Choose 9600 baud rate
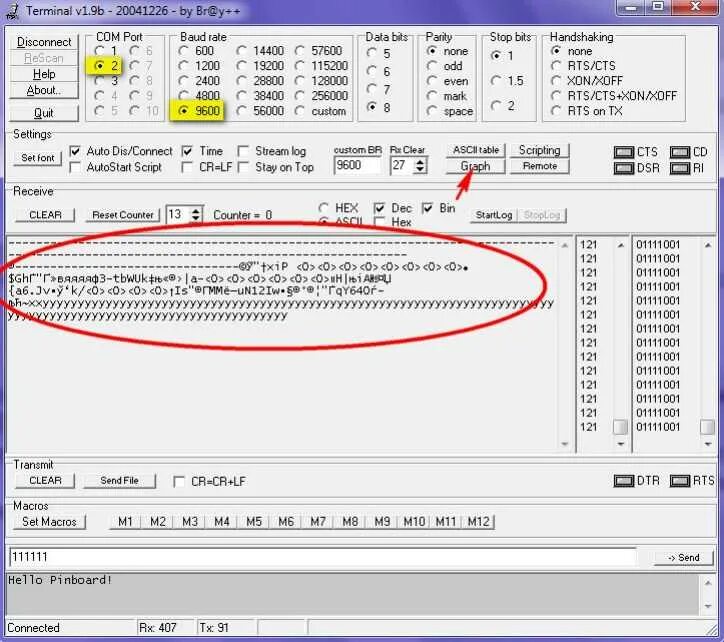 (184, 111)
